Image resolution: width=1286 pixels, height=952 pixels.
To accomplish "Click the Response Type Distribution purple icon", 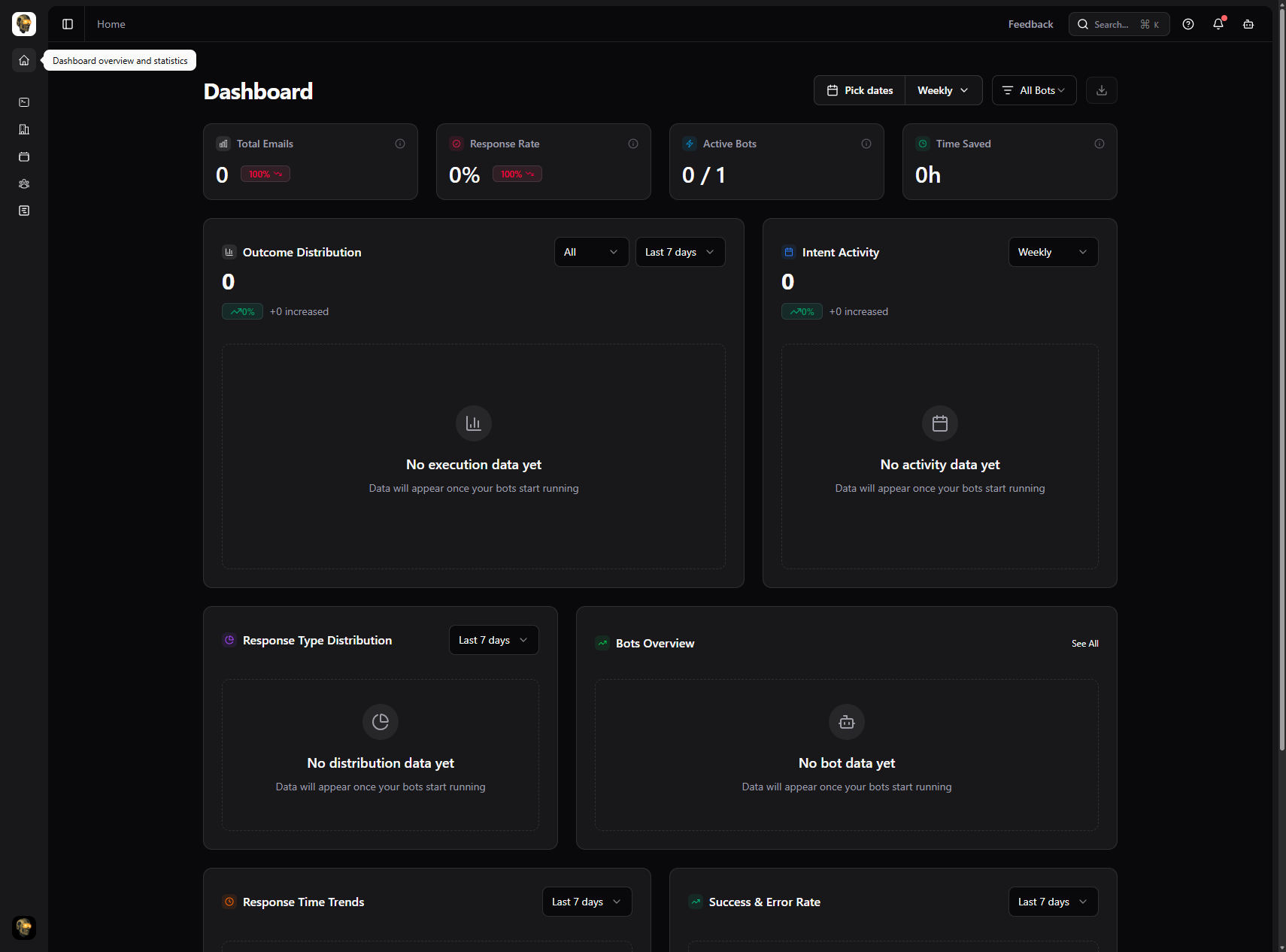I will (x=229, y=640).
